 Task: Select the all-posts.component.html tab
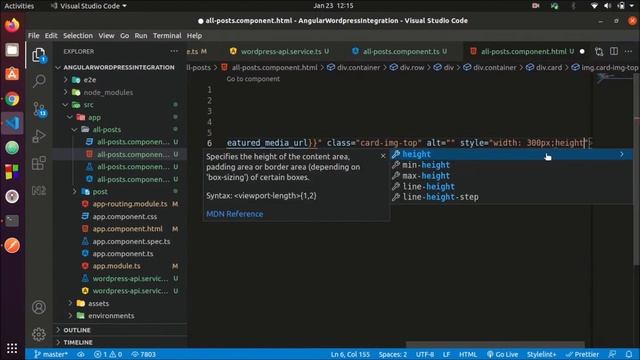[x=527, y=51]
